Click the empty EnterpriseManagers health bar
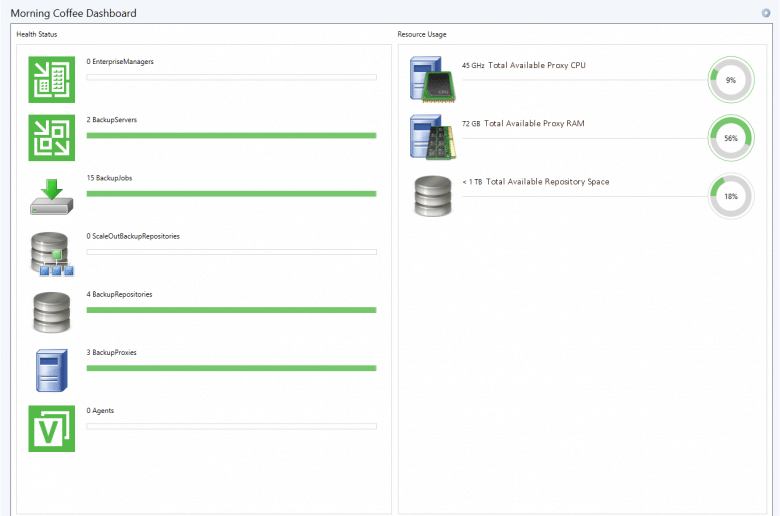 tap(231, 77)
